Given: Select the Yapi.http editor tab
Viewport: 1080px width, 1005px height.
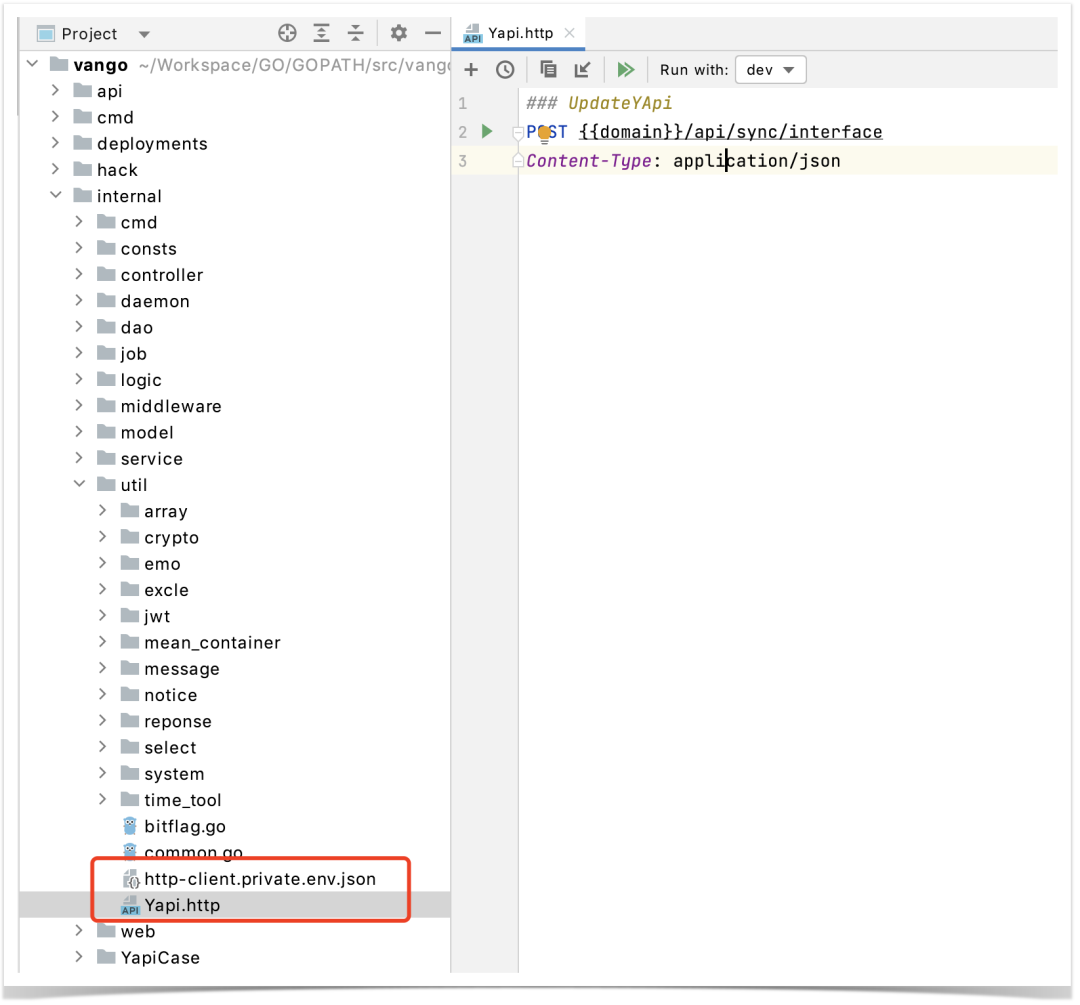Looking at the screenshot, I should [x=518, y=33].
